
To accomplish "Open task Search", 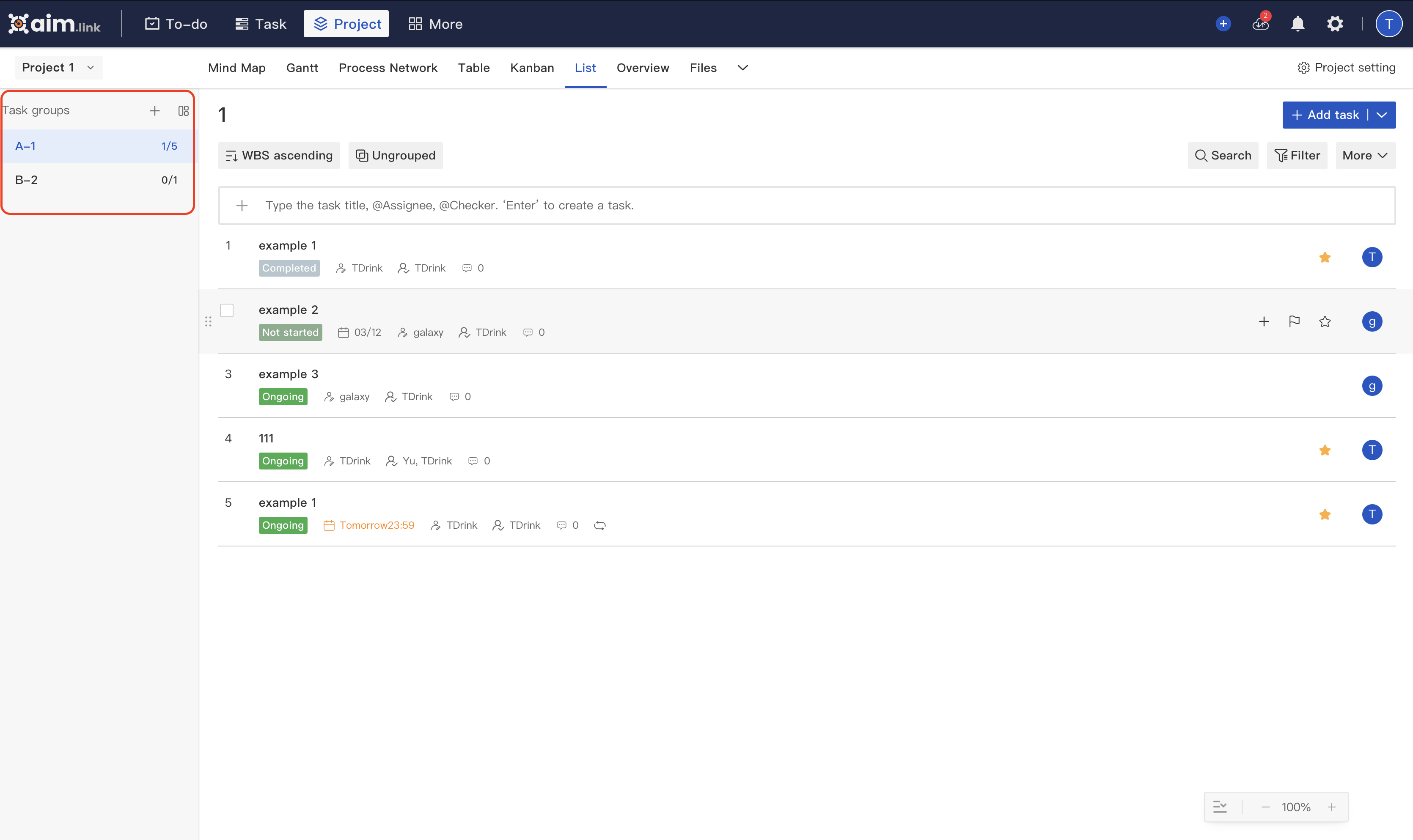I will click(x=1222, y=155).
